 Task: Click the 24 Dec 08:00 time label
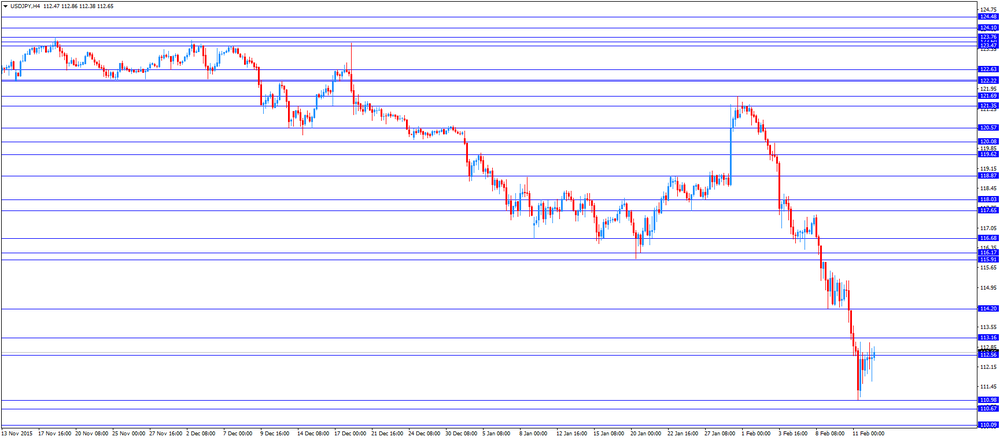click(x=423, y=434)
